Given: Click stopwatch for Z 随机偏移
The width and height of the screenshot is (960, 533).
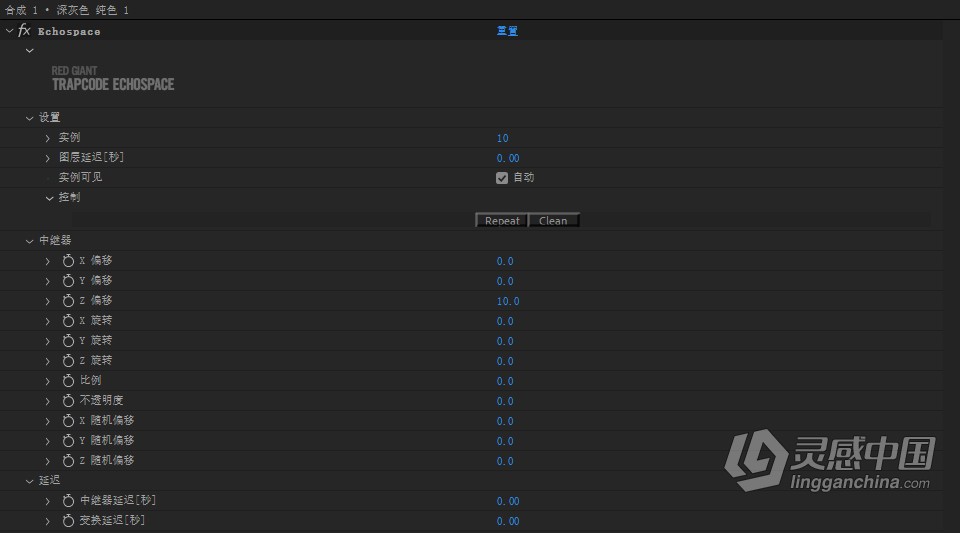Looking at the screenshot, I should click(68, 461).
